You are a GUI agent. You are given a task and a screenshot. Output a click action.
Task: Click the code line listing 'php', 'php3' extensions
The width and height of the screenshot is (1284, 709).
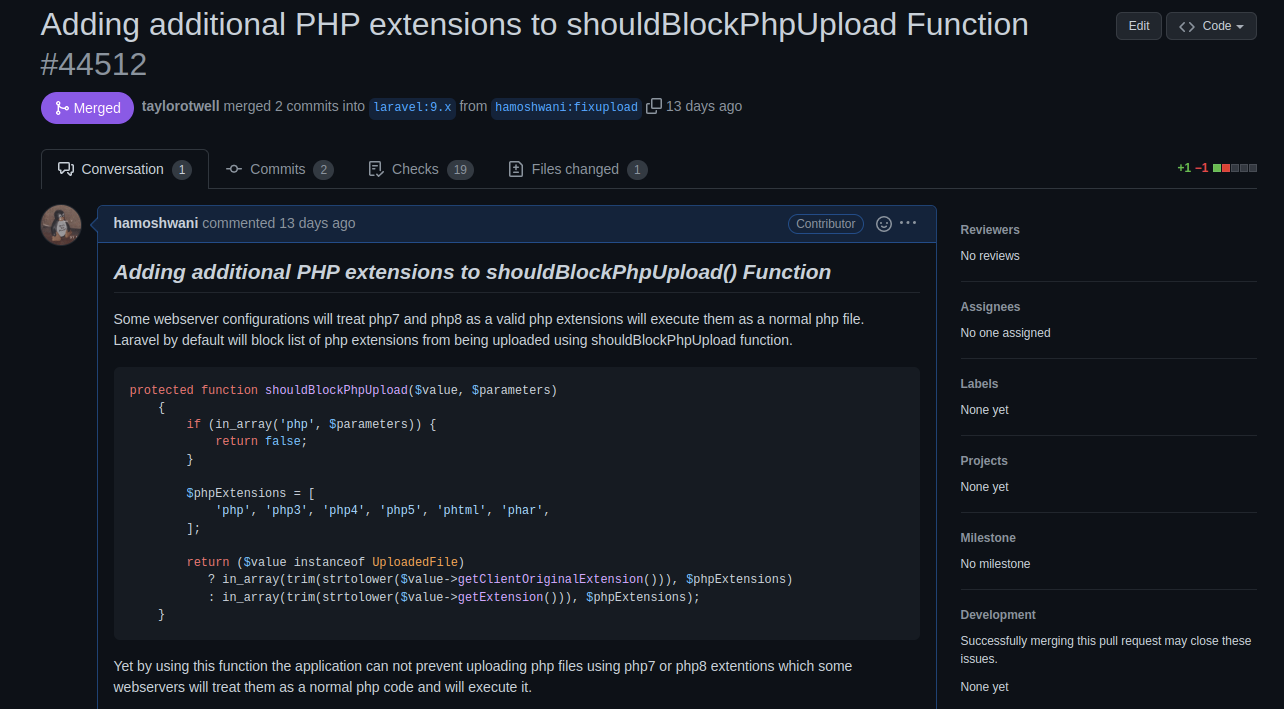(383, 510)
